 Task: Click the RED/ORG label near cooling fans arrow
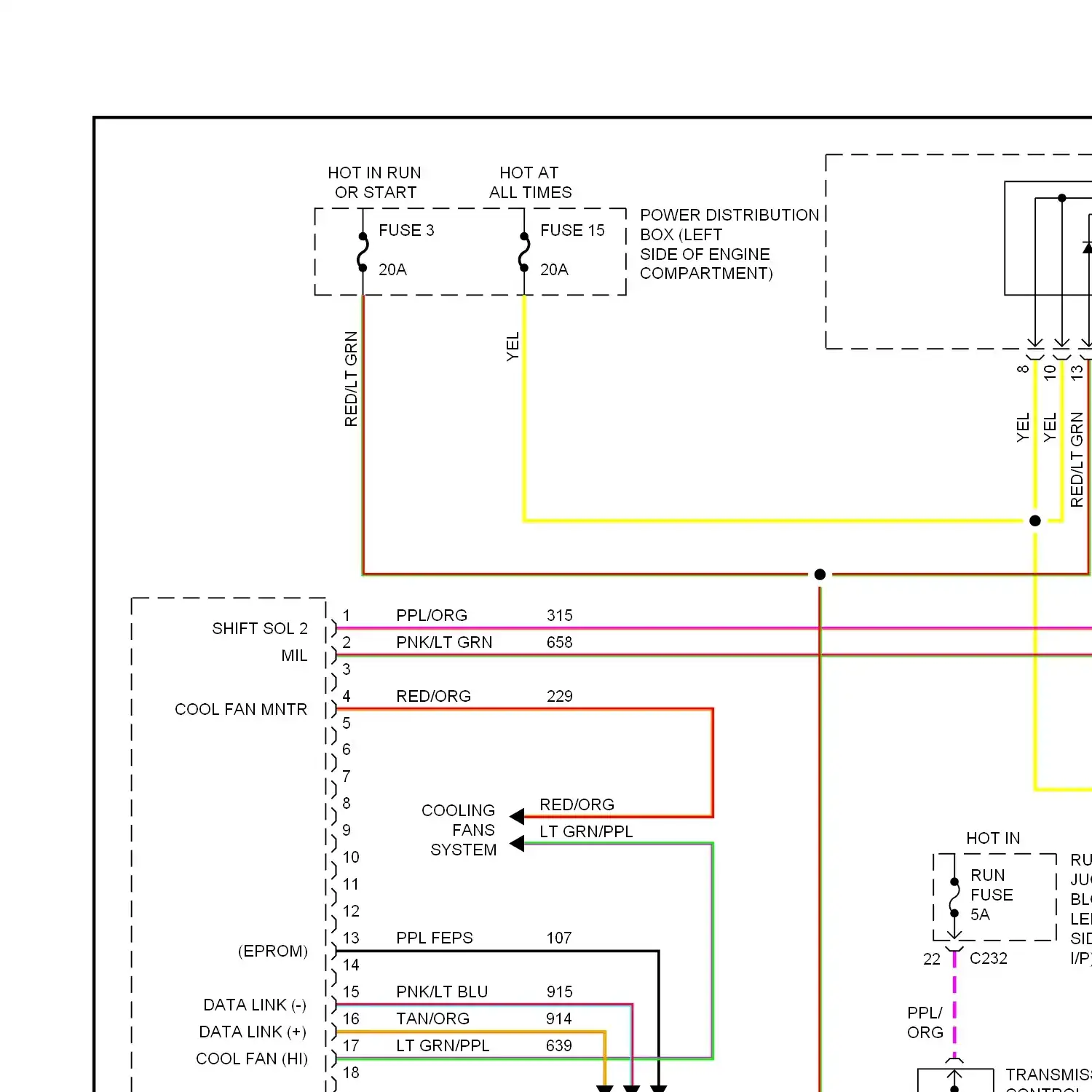click(x=577, y=805)
